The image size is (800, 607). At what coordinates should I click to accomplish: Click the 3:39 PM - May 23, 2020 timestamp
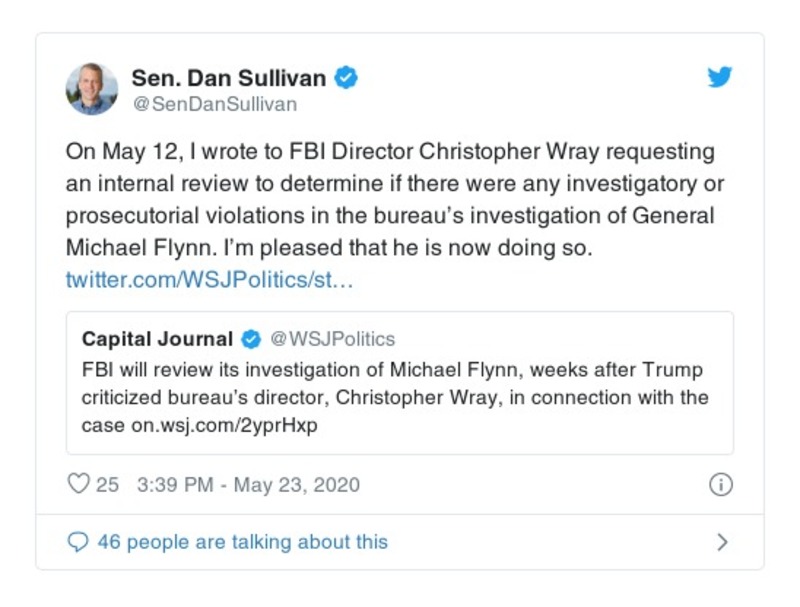(x=248, y=485)
